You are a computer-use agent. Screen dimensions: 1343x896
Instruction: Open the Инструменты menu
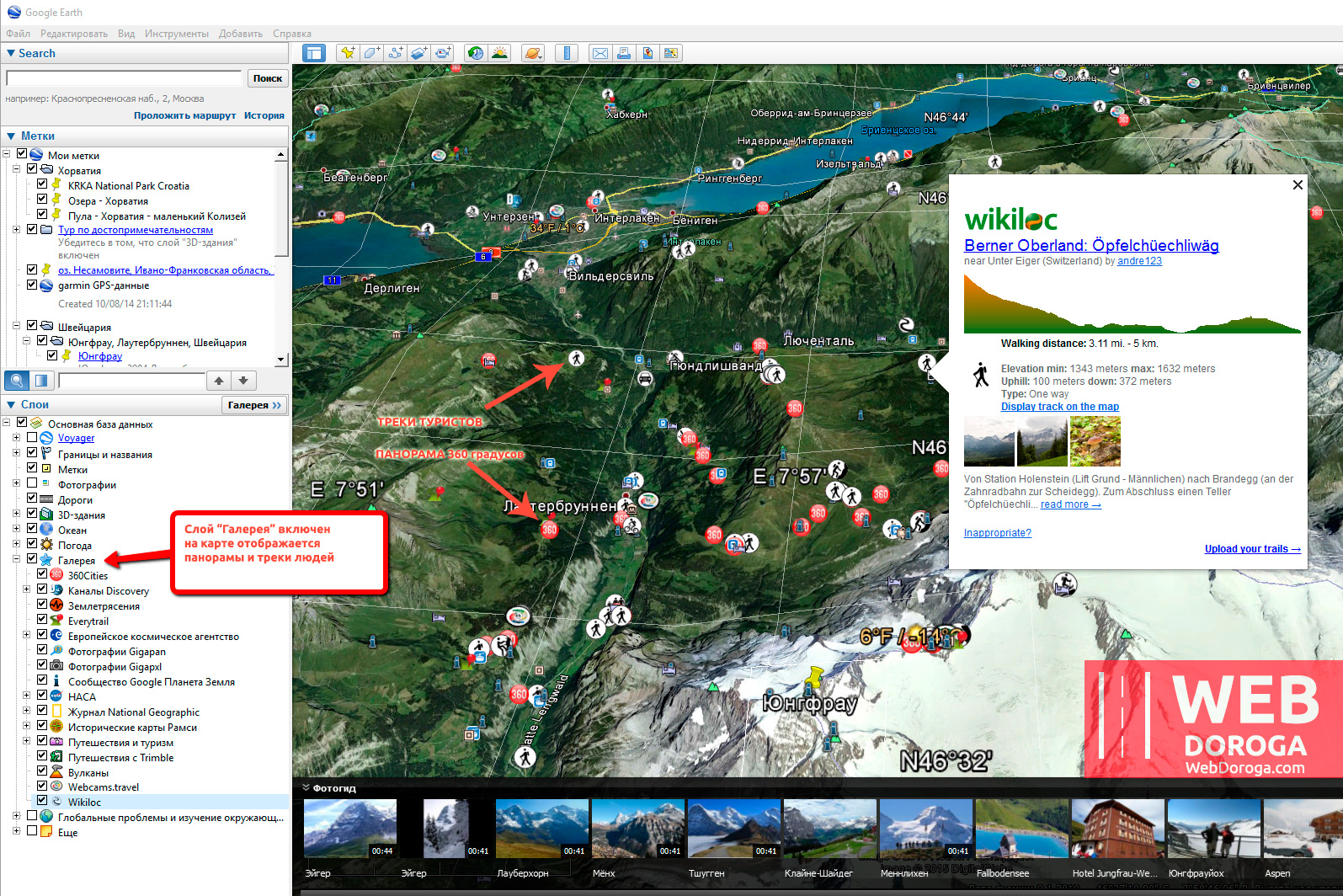pyautogui.click(x=177, y=34)
